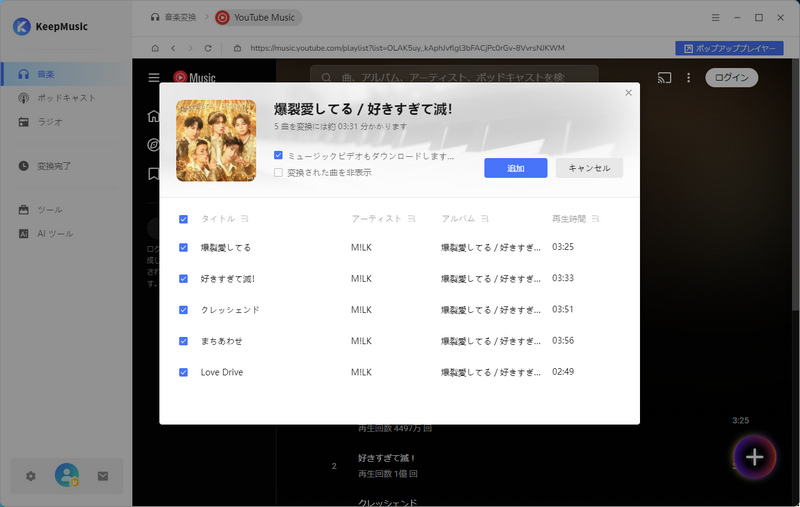The image size is (800, 507).
Task: Minimize the KeepMusic window
Action: (x=737, y=17)
